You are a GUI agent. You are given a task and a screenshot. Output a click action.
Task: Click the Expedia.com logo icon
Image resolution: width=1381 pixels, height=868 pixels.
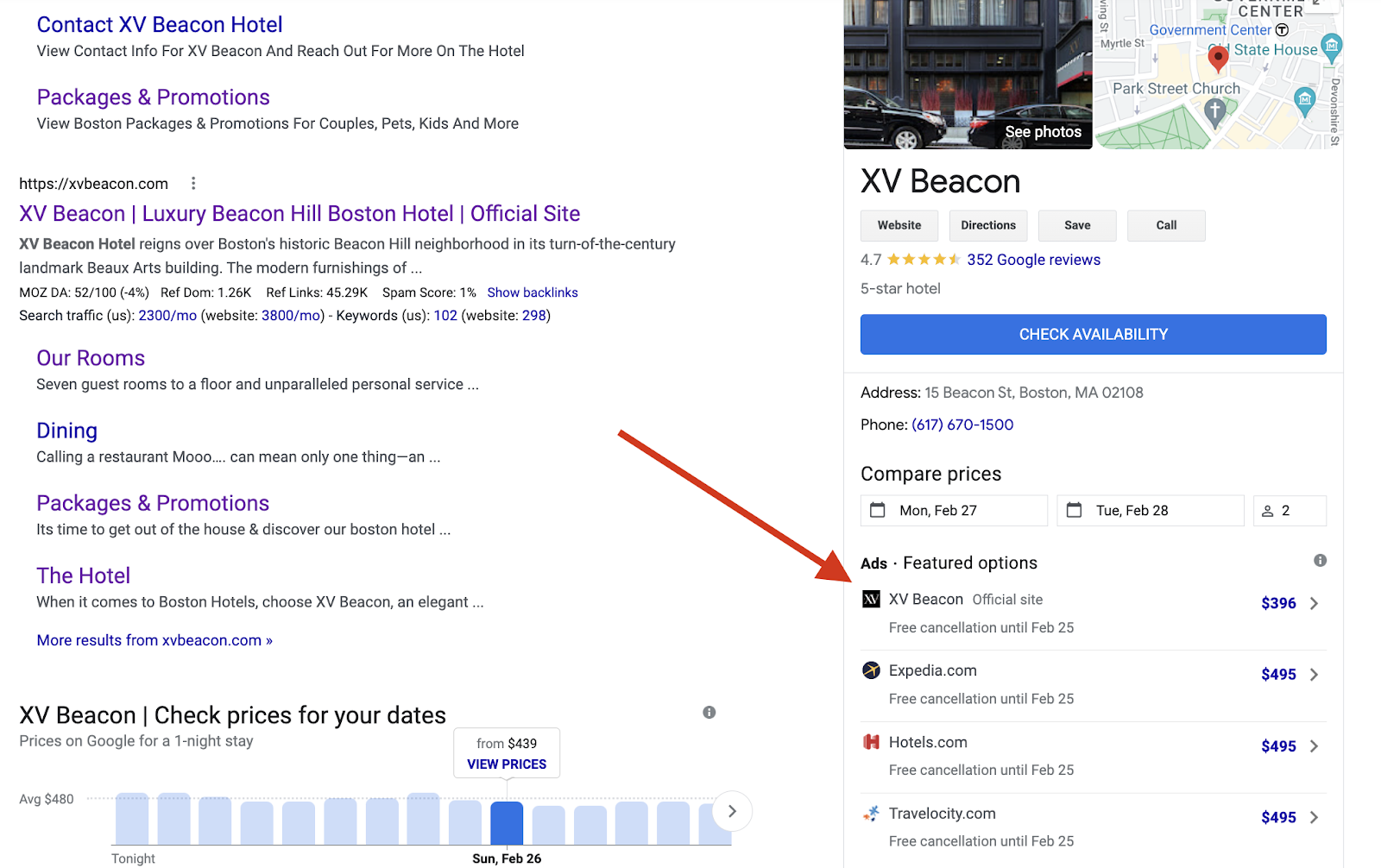(x=872, y=670)
